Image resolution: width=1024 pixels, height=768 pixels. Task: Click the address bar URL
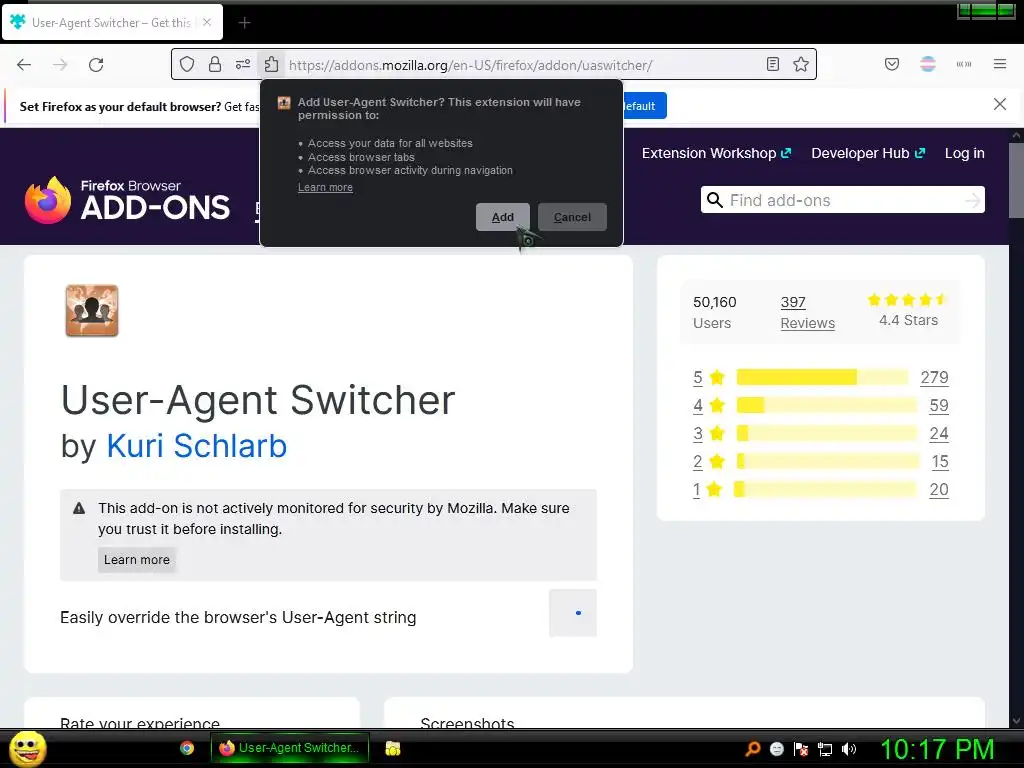(x=470, y=65)
